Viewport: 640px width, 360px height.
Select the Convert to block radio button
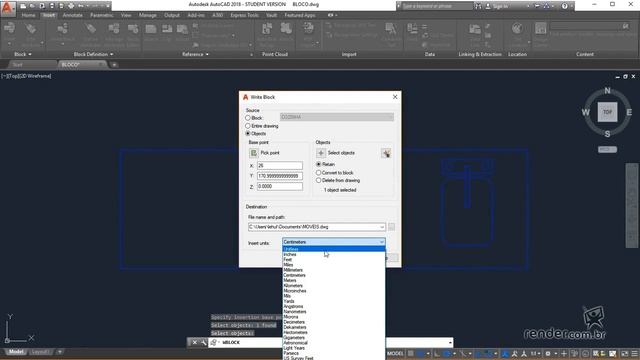point(319,173)
